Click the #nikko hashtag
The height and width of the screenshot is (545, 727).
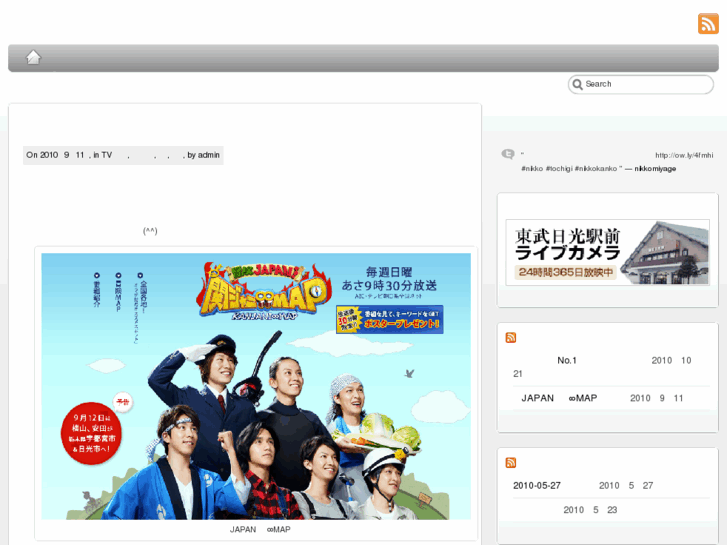point(532,169)
